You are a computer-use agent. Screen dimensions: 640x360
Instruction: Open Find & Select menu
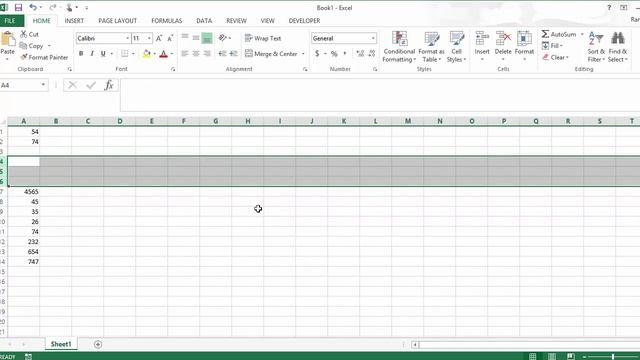(618, 47)
